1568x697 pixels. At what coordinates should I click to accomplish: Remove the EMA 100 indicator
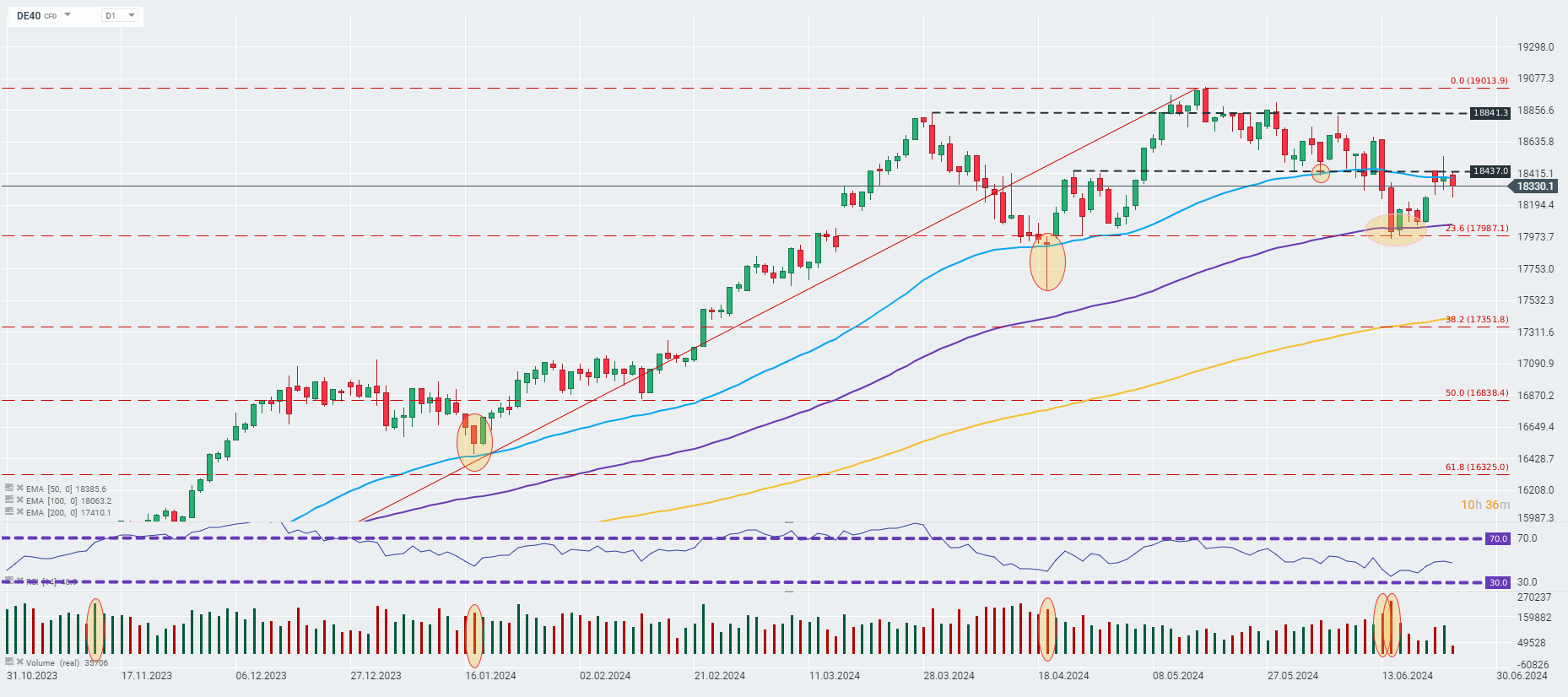coord(19,500)
